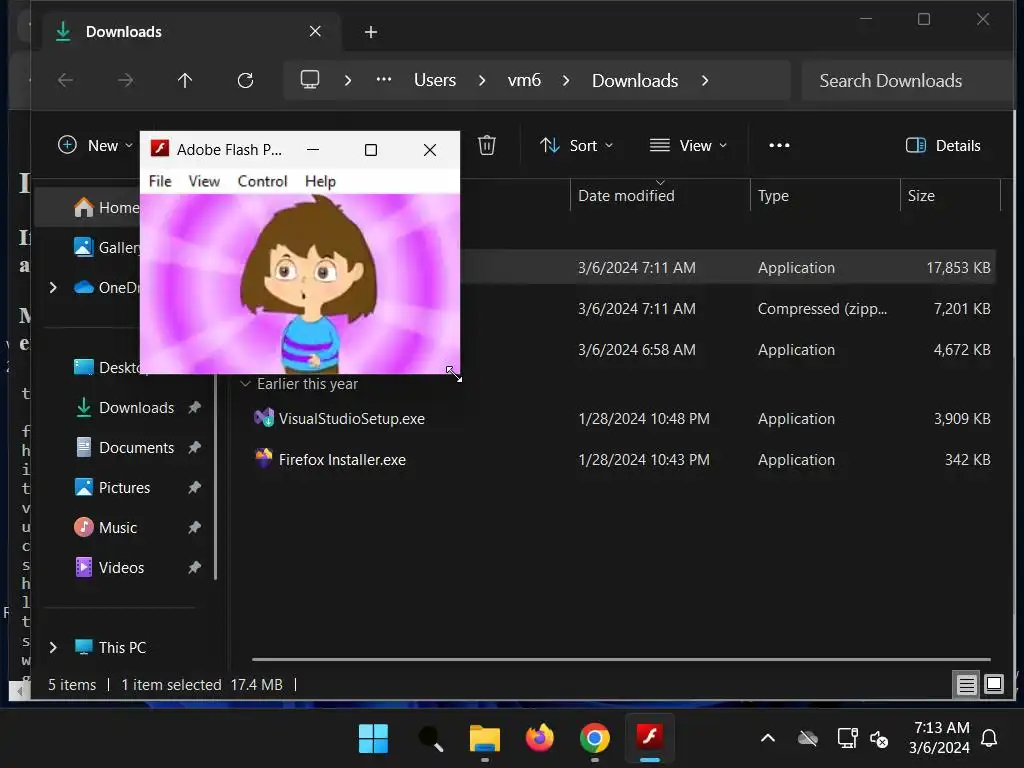Click the This PC monitor icon in address bar
Image resolution: width=1024 pixels, height=768 pixels.
[x=310, y=80]
